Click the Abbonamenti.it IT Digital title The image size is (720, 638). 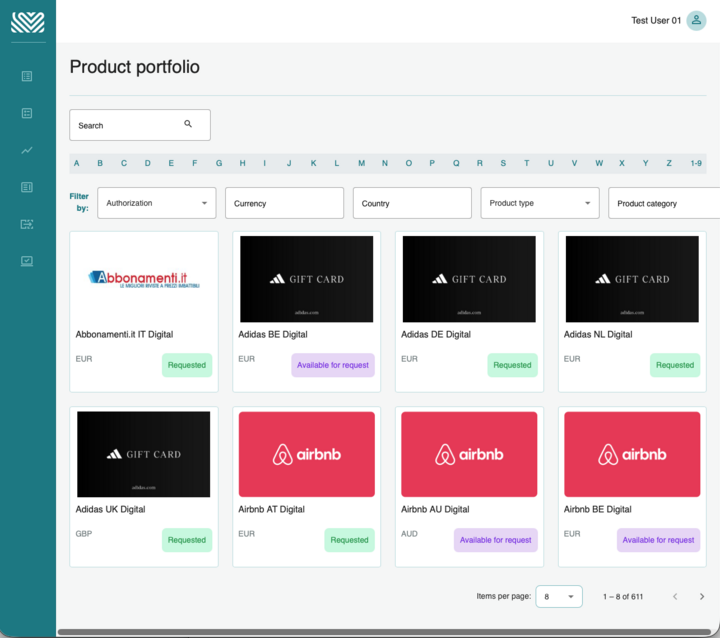pos(124,334)
